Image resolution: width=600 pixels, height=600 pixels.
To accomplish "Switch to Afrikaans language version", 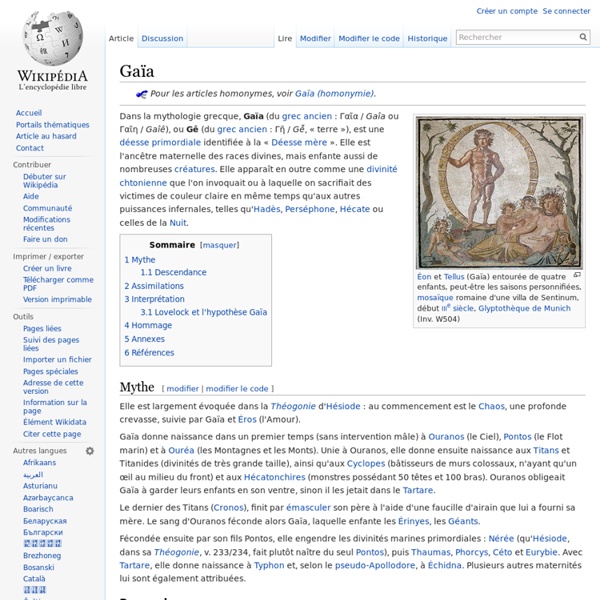I will (39, 463).
